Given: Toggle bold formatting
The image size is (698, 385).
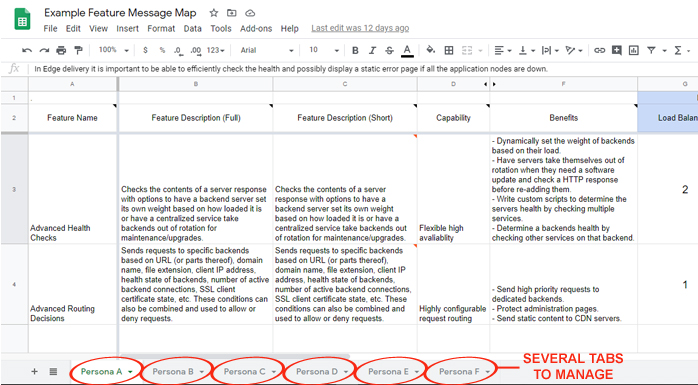Looking at the screenshot, I should (355, 50).
